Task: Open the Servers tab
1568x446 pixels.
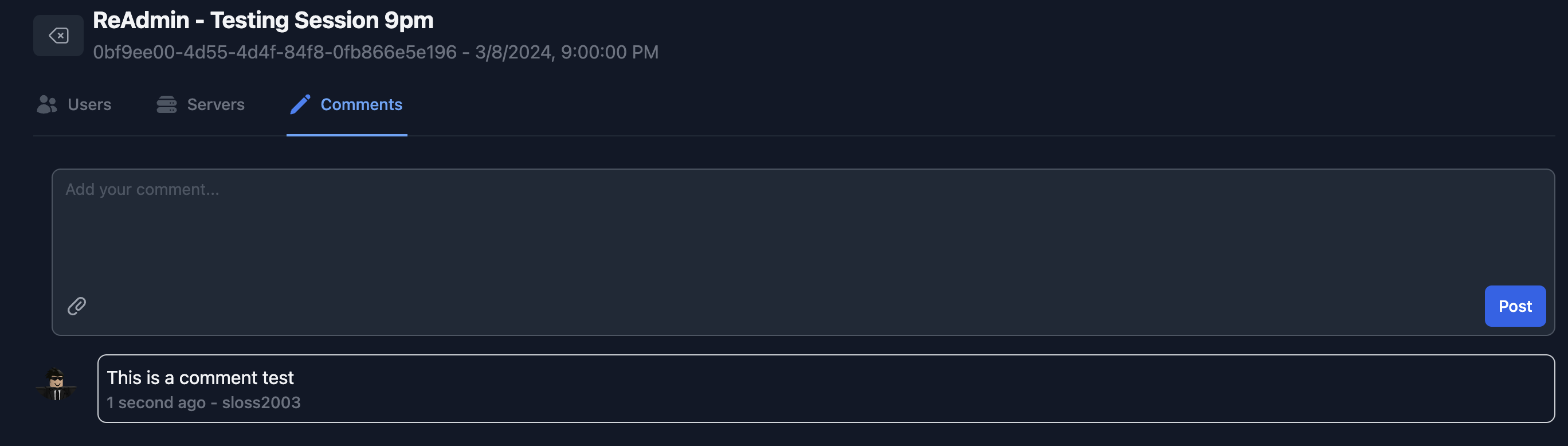Action: click(215, 104)
